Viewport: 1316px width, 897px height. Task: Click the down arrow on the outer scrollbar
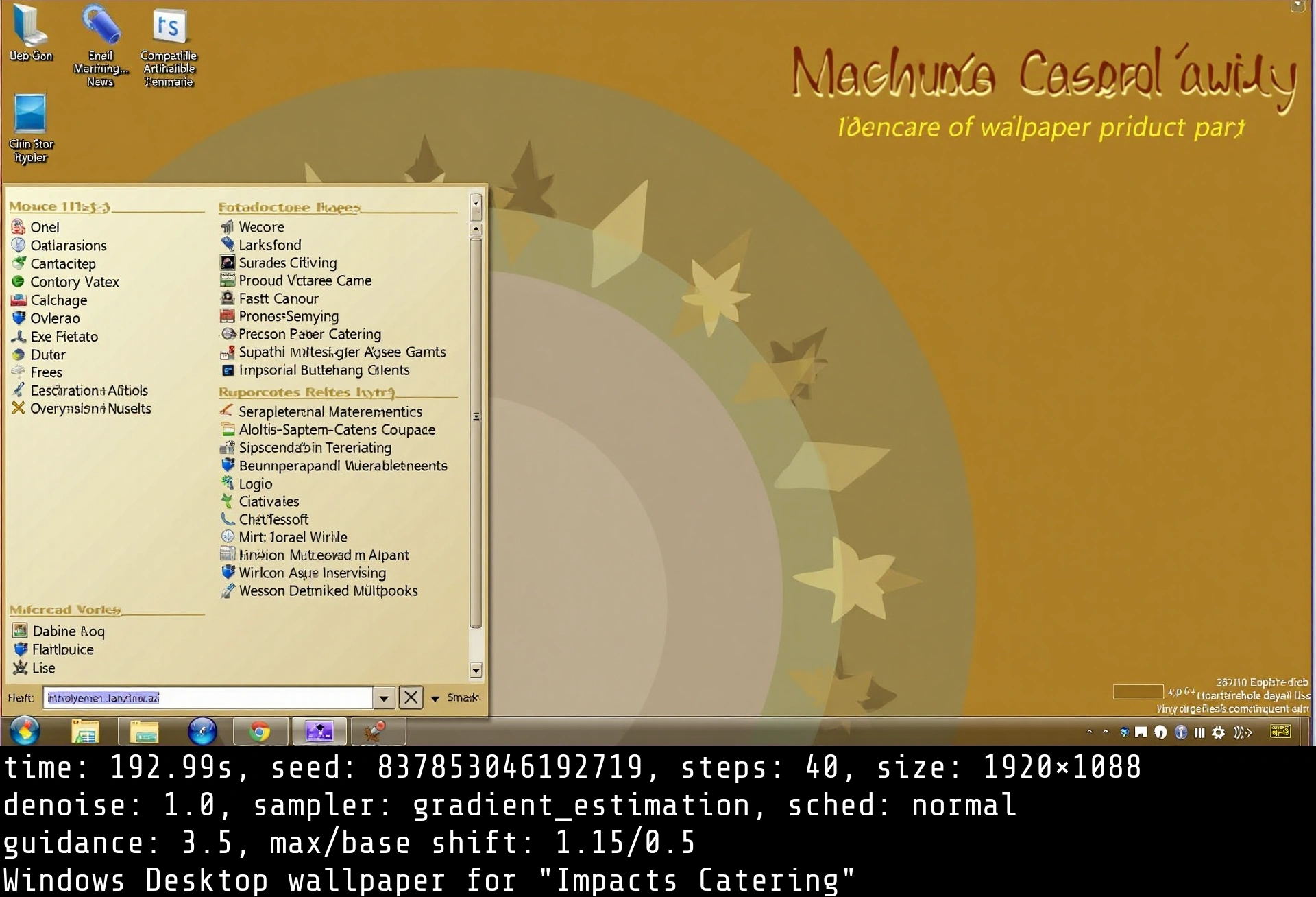(476, 671)
